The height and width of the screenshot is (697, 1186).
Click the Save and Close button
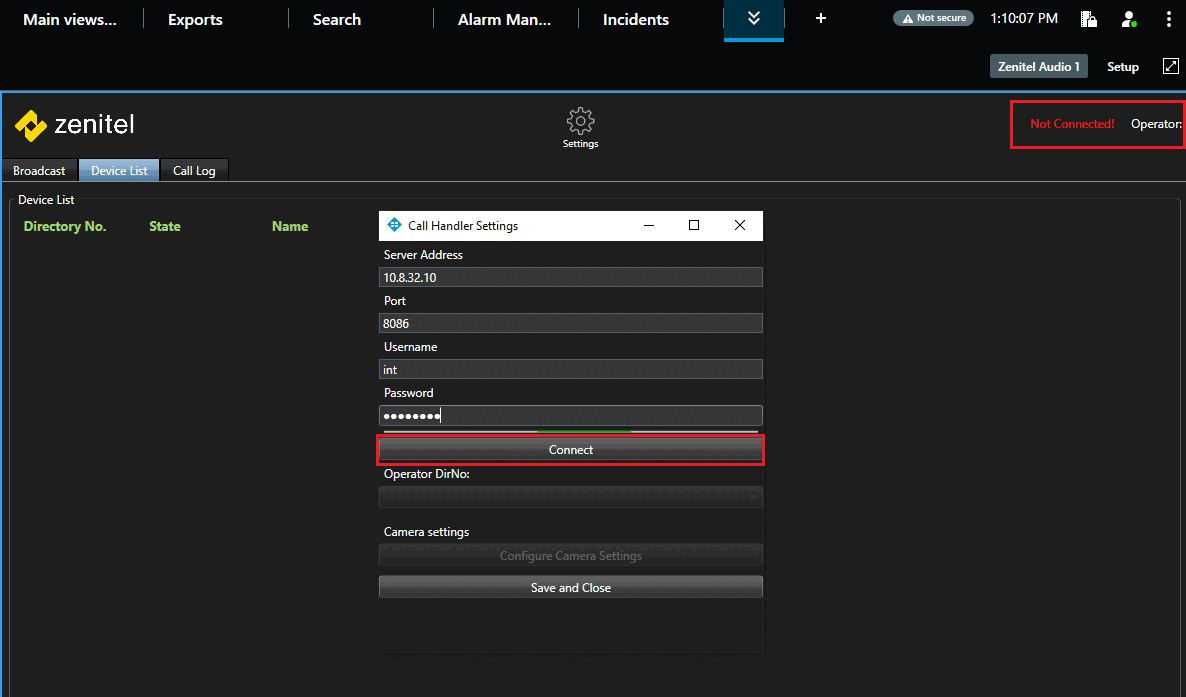click(570, 588)
